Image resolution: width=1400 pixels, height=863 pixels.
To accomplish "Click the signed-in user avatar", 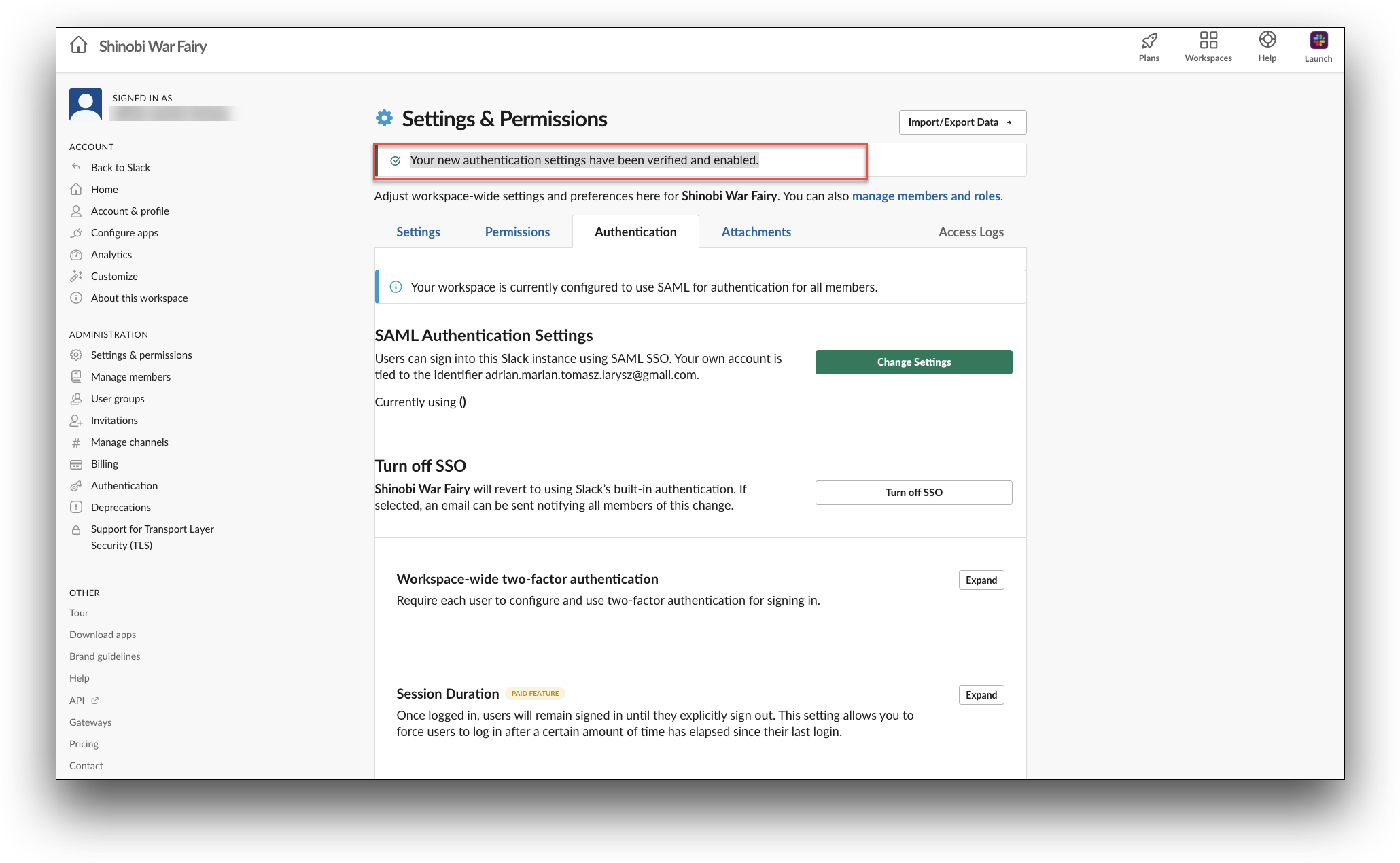I will pos(86,105).
